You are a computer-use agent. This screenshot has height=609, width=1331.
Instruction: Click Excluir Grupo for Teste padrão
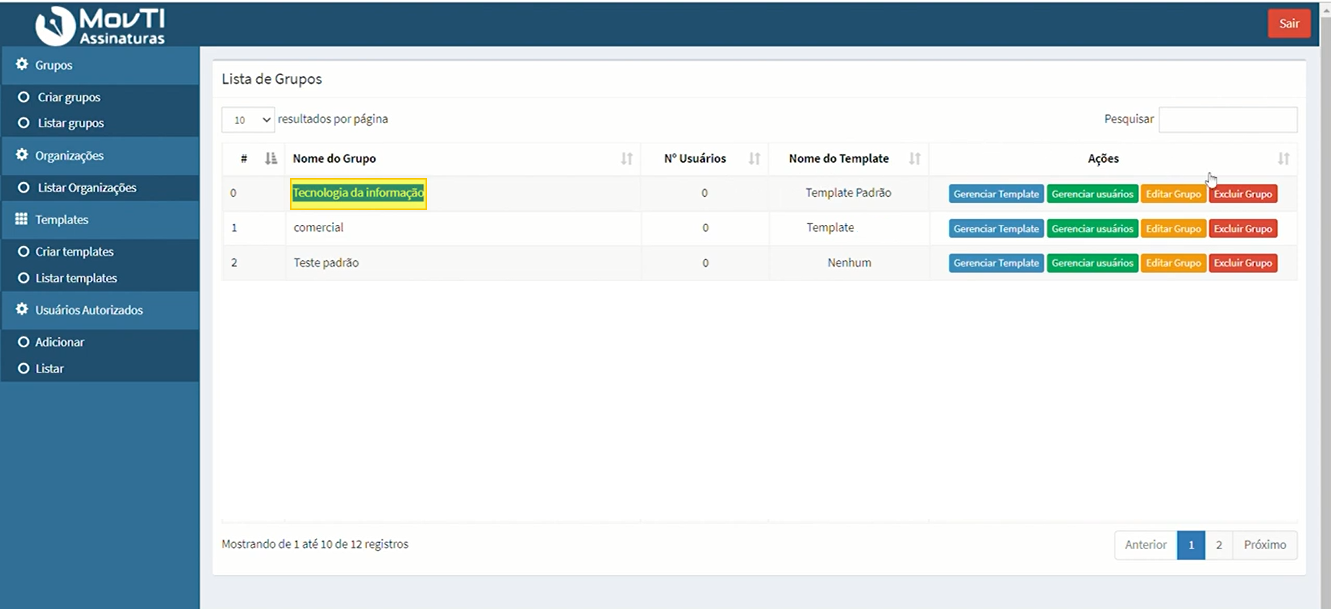point(1243,263)
